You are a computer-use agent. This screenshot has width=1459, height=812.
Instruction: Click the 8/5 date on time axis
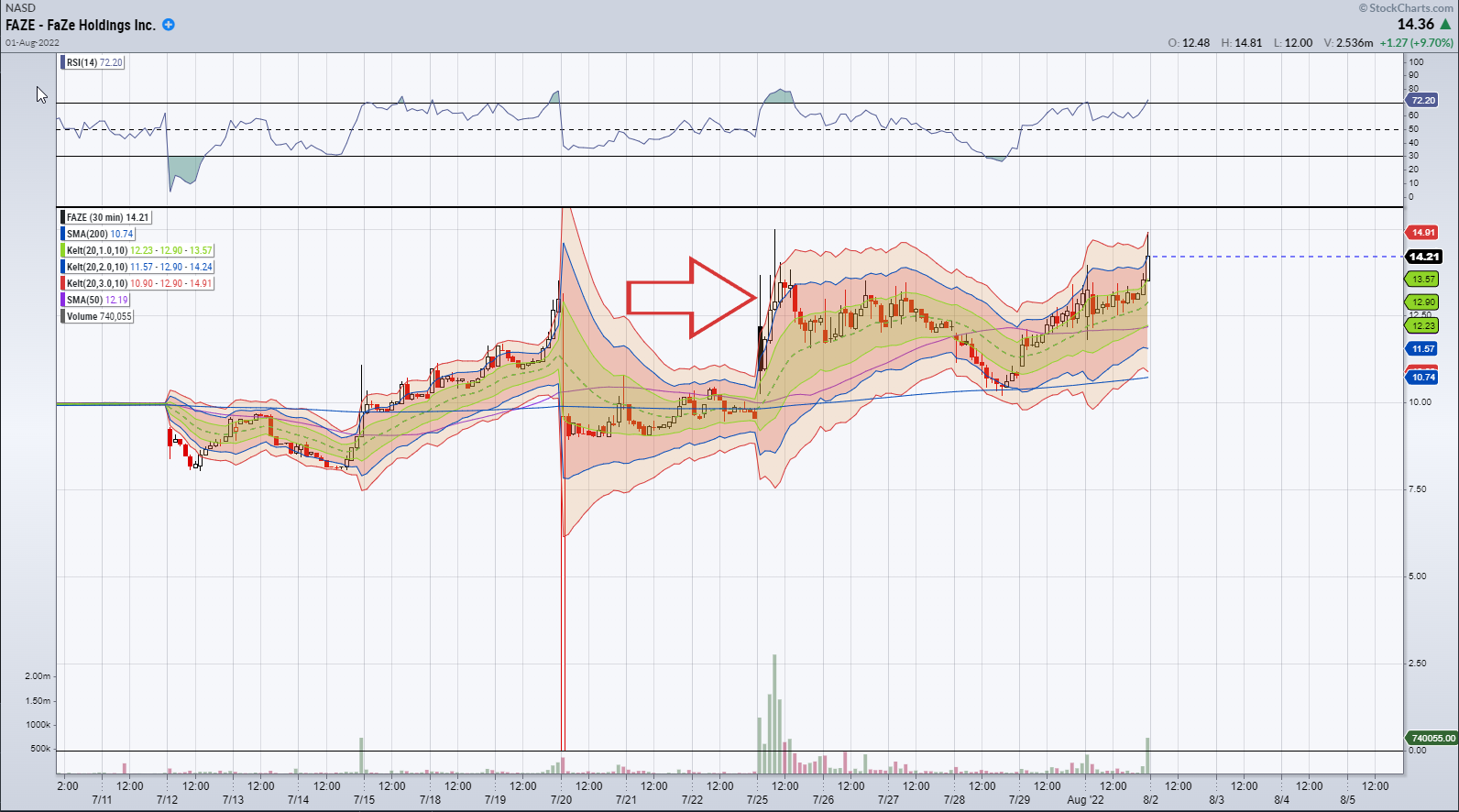(1347, 800)
